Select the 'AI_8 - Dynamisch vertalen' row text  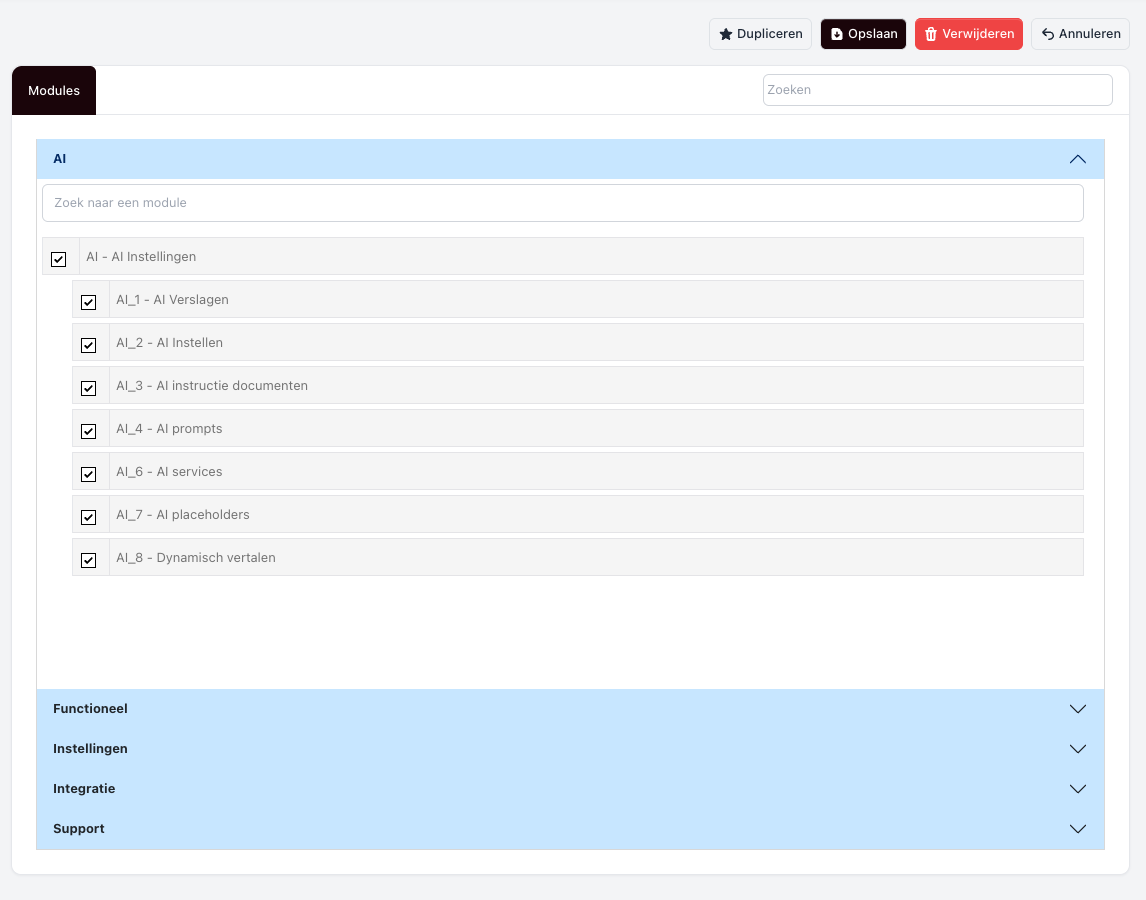click(x=196, y=558)
